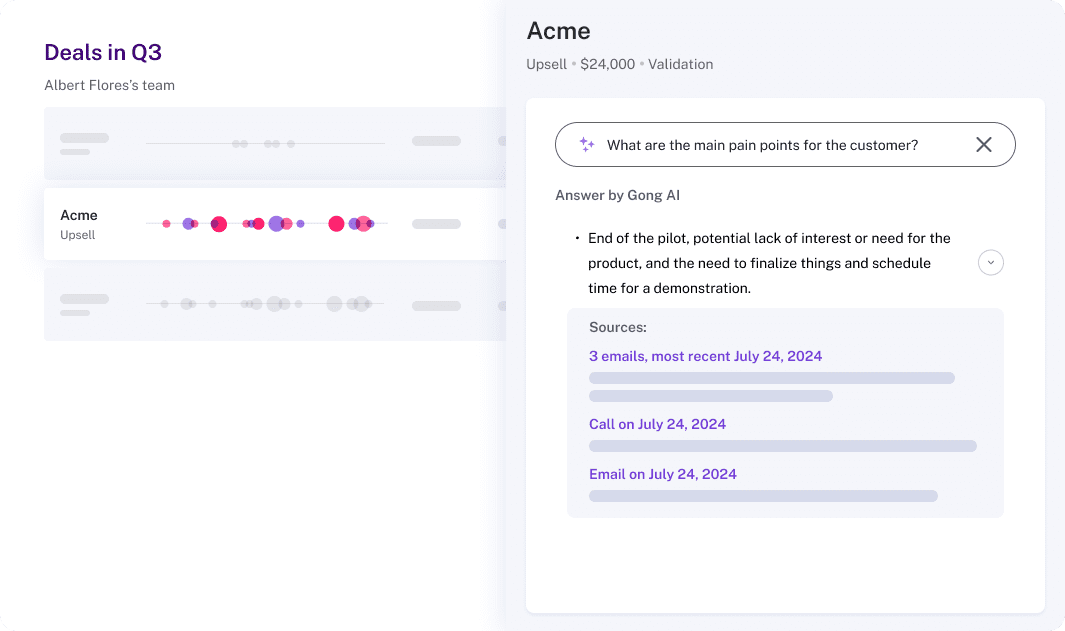The width and height of the screenshot is (1065, 631).
Task: Click the 'Answer by Gong AI' label
Action: (617, 195)
